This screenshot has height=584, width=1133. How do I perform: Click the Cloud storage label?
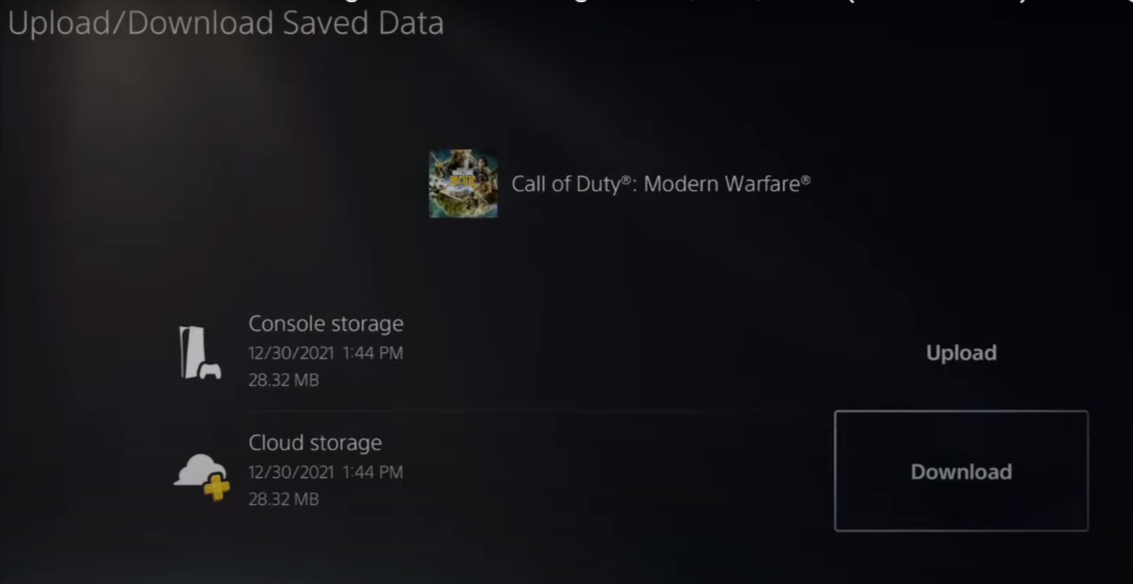[315, 442]
